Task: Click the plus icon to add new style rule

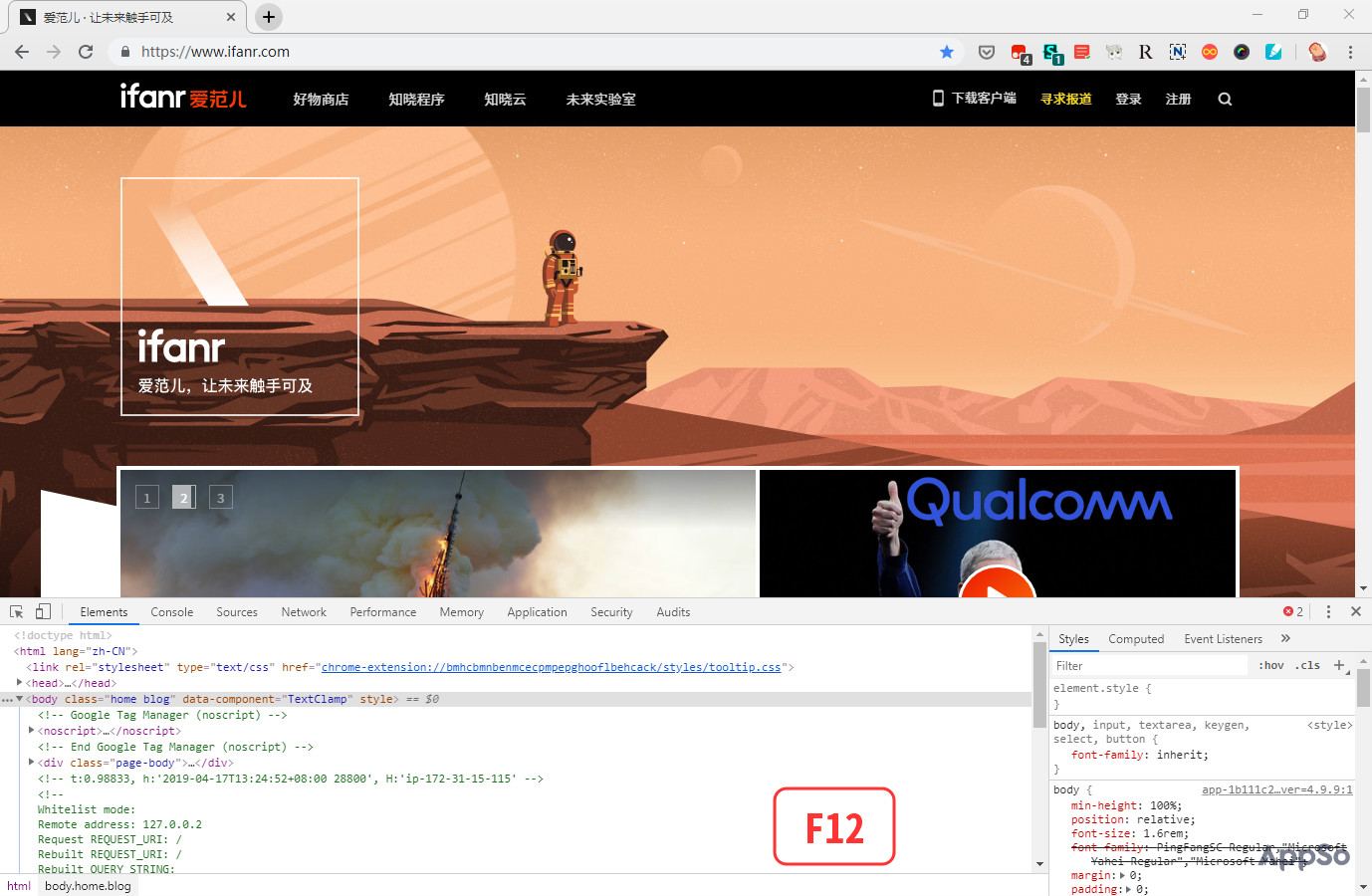Action: coord(1339,665)
